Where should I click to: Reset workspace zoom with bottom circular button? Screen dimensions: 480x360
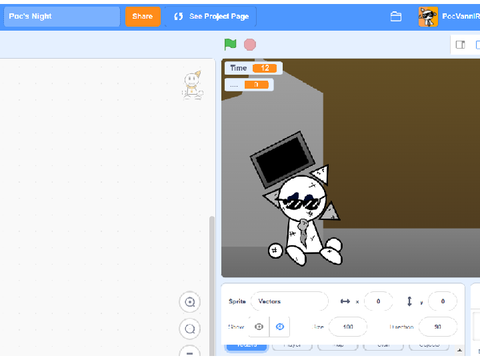click(190, 352)
